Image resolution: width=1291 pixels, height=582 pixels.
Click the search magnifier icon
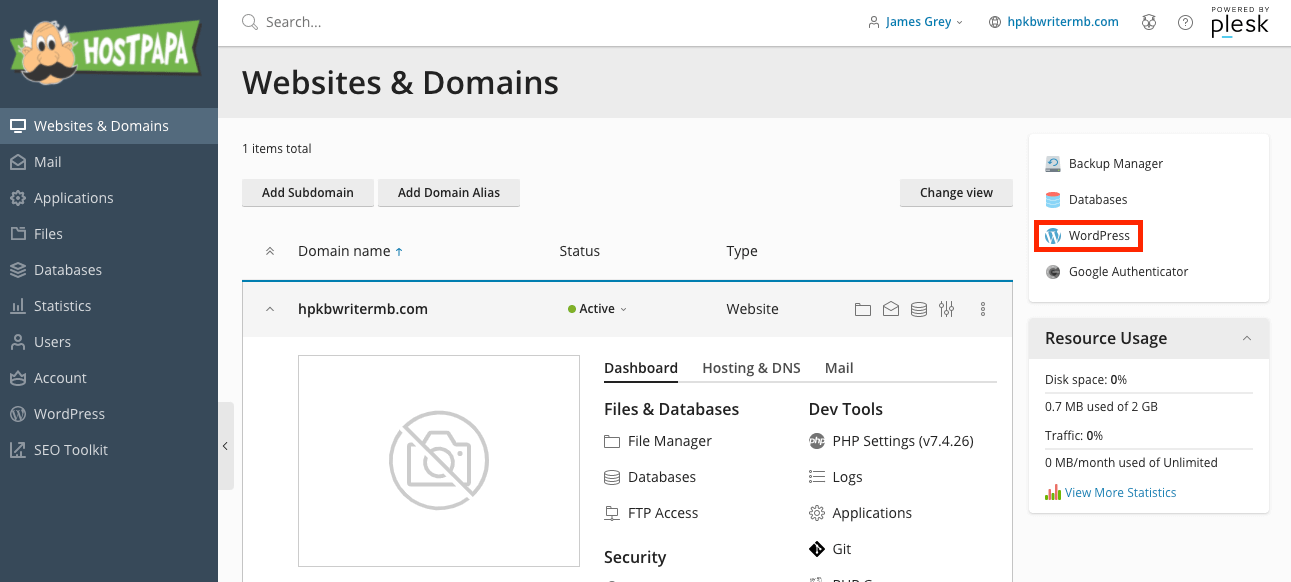(x=248, y=21)
